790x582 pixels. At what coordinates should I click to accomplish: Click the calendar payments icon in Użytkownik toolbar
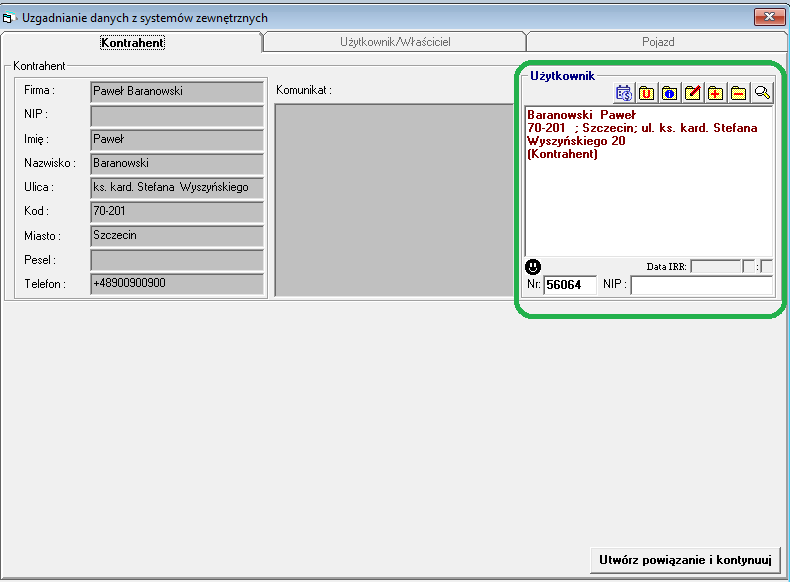[x=624, y=93]
